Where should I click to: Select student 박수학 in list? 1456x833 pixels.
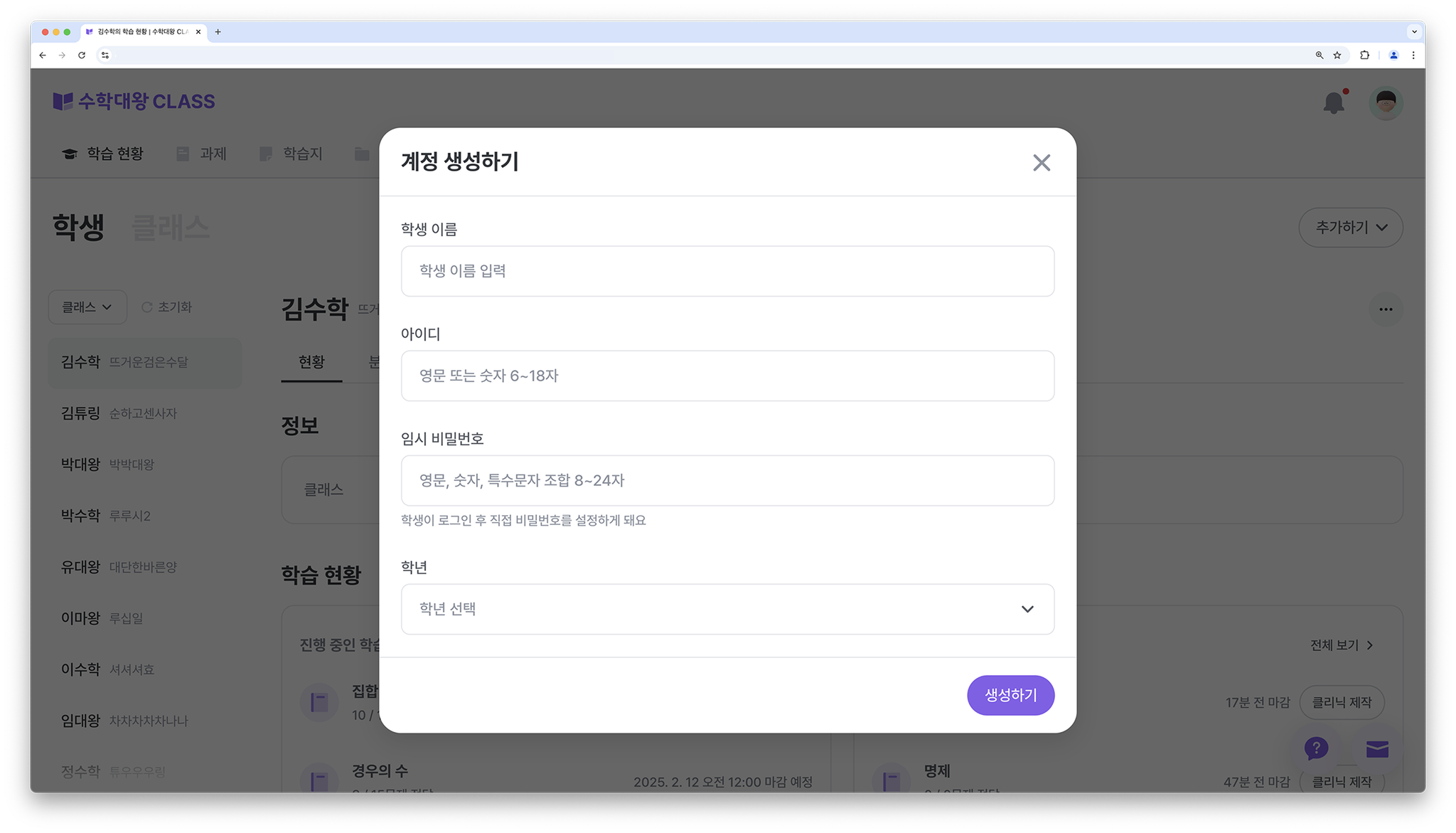pyautogui.click(x=145, y=516)
